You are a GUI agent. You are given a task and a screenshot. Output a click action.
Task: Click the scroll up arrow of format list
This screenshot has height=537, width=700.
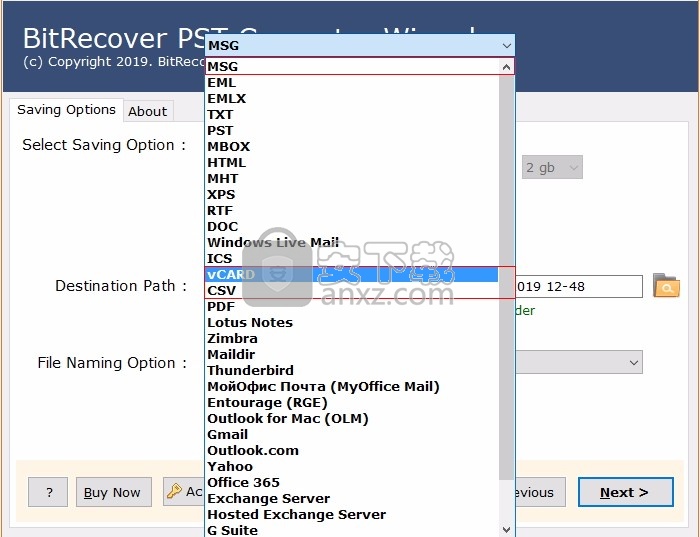coord(506,67)
